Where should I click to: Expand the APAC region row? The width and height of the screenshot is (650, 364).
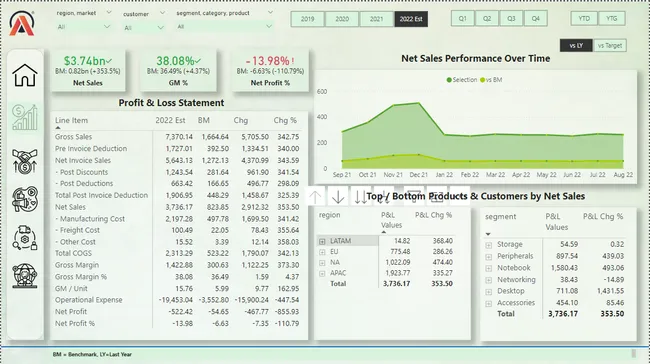click(x=322, y=274)
